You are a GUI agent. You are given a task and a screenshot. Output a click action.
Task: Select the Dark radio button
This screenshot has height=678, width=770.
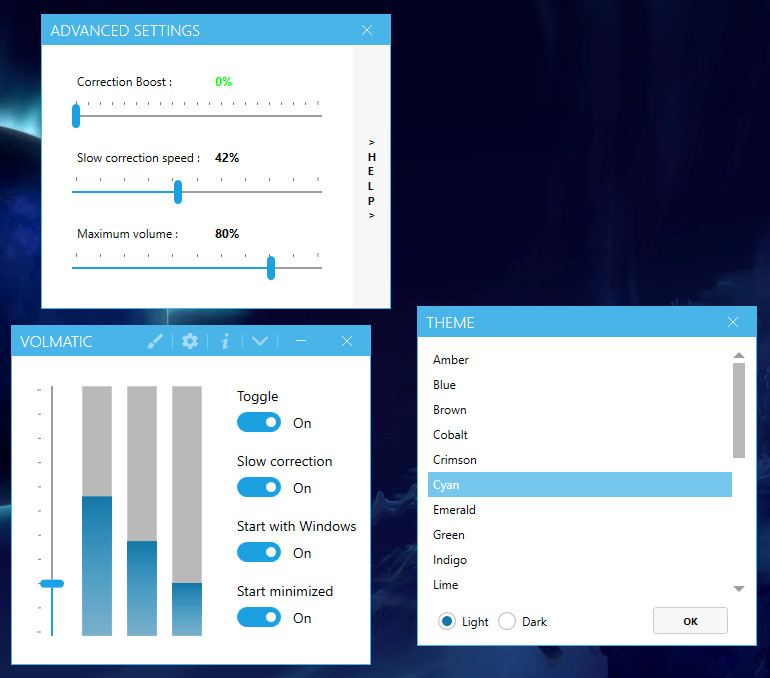(507, 621)
